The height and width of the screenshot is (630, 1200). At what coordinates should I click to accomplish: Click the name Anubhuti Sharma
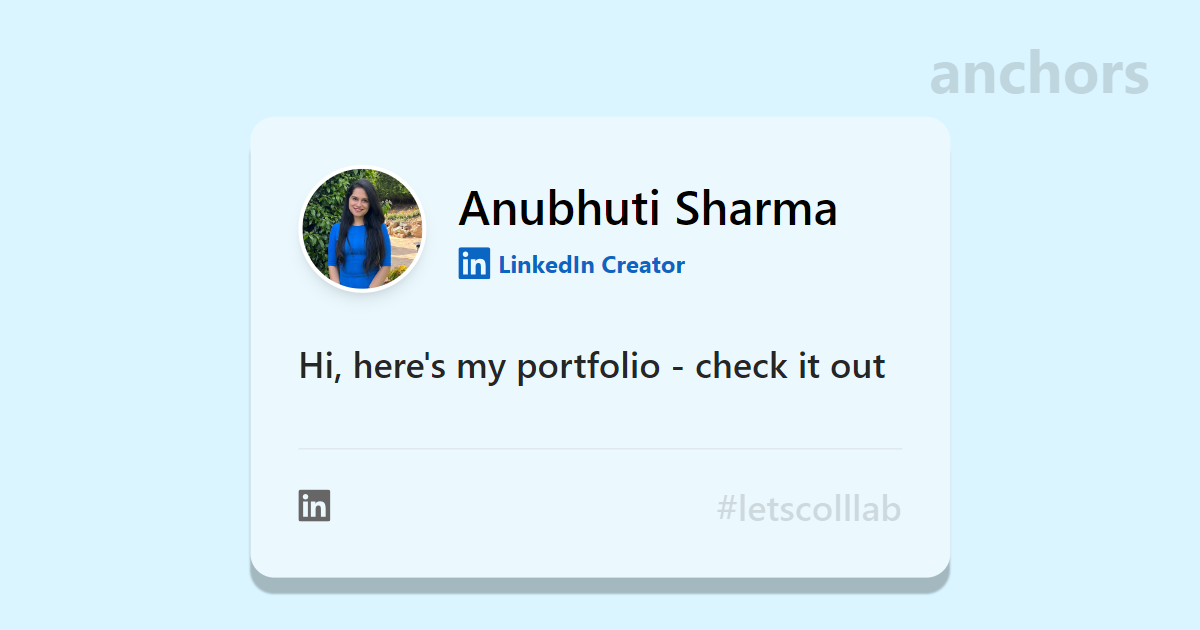648,208
